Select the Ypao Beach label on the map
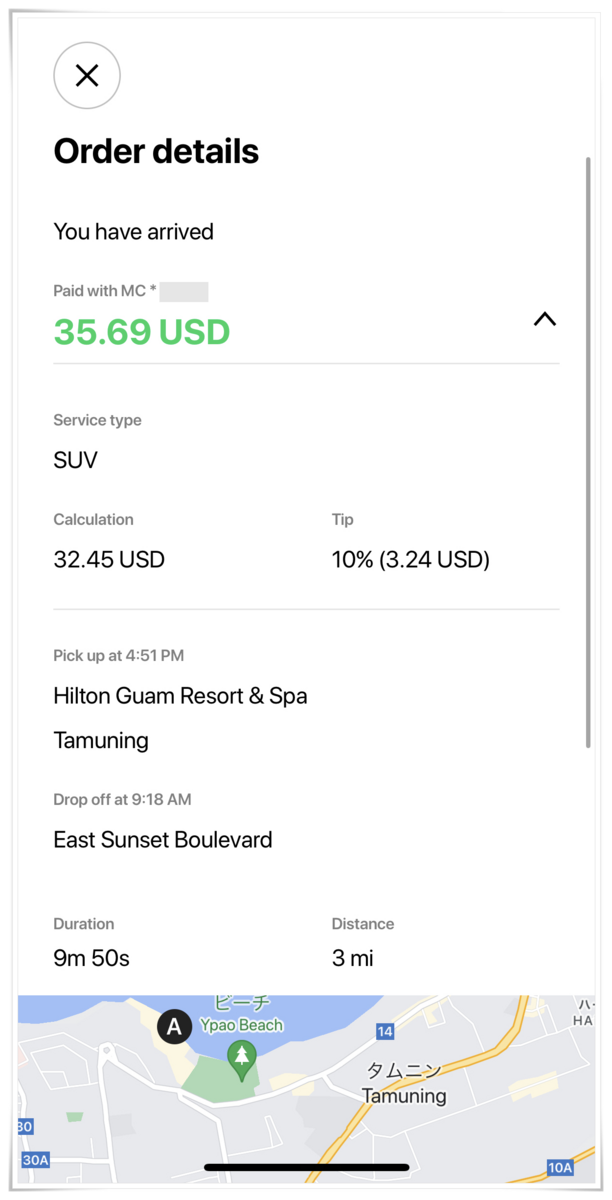612x1200 pixels. (x=240, y=1023)
